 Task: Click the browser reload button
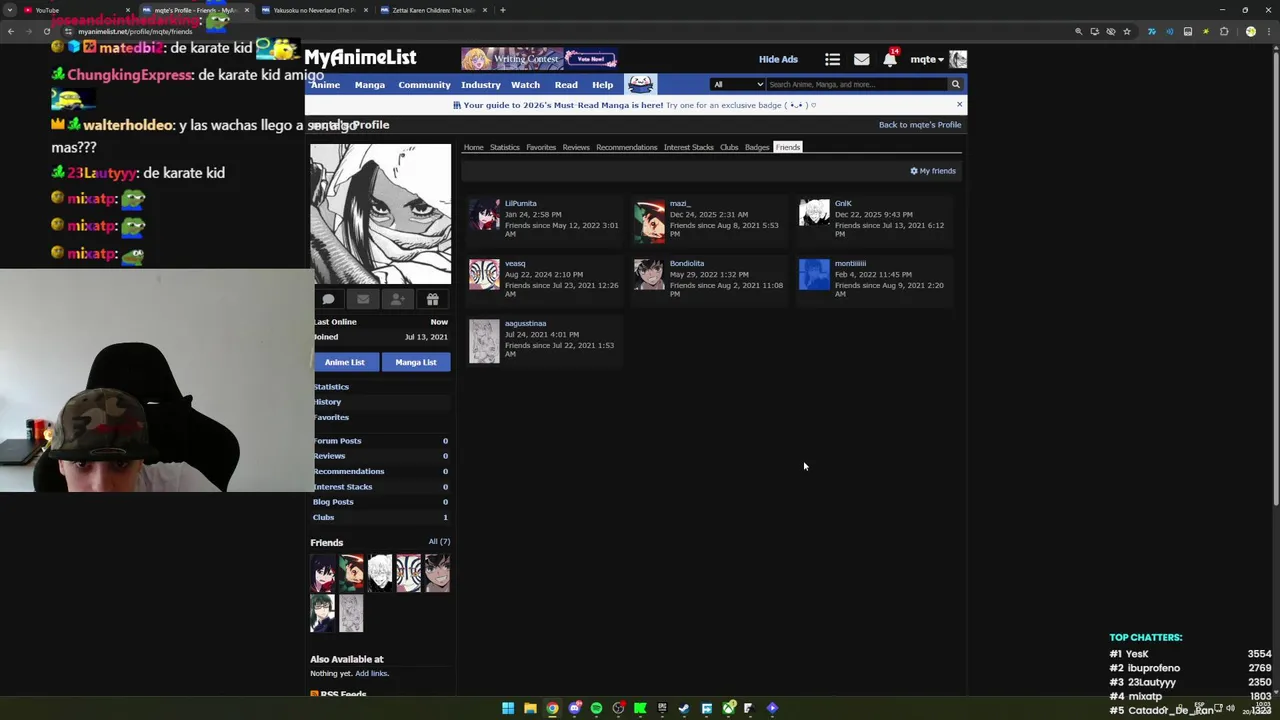pyautogui.click(x=47, y=31)
